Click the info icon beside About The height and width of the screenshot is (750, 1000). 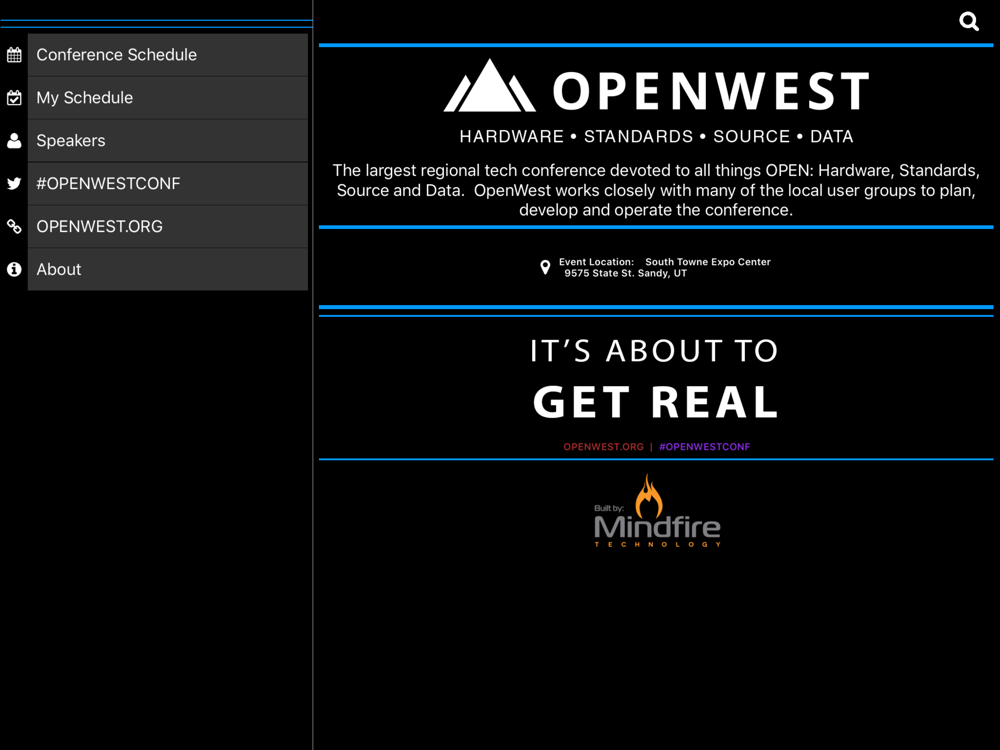tap(14, 269)
